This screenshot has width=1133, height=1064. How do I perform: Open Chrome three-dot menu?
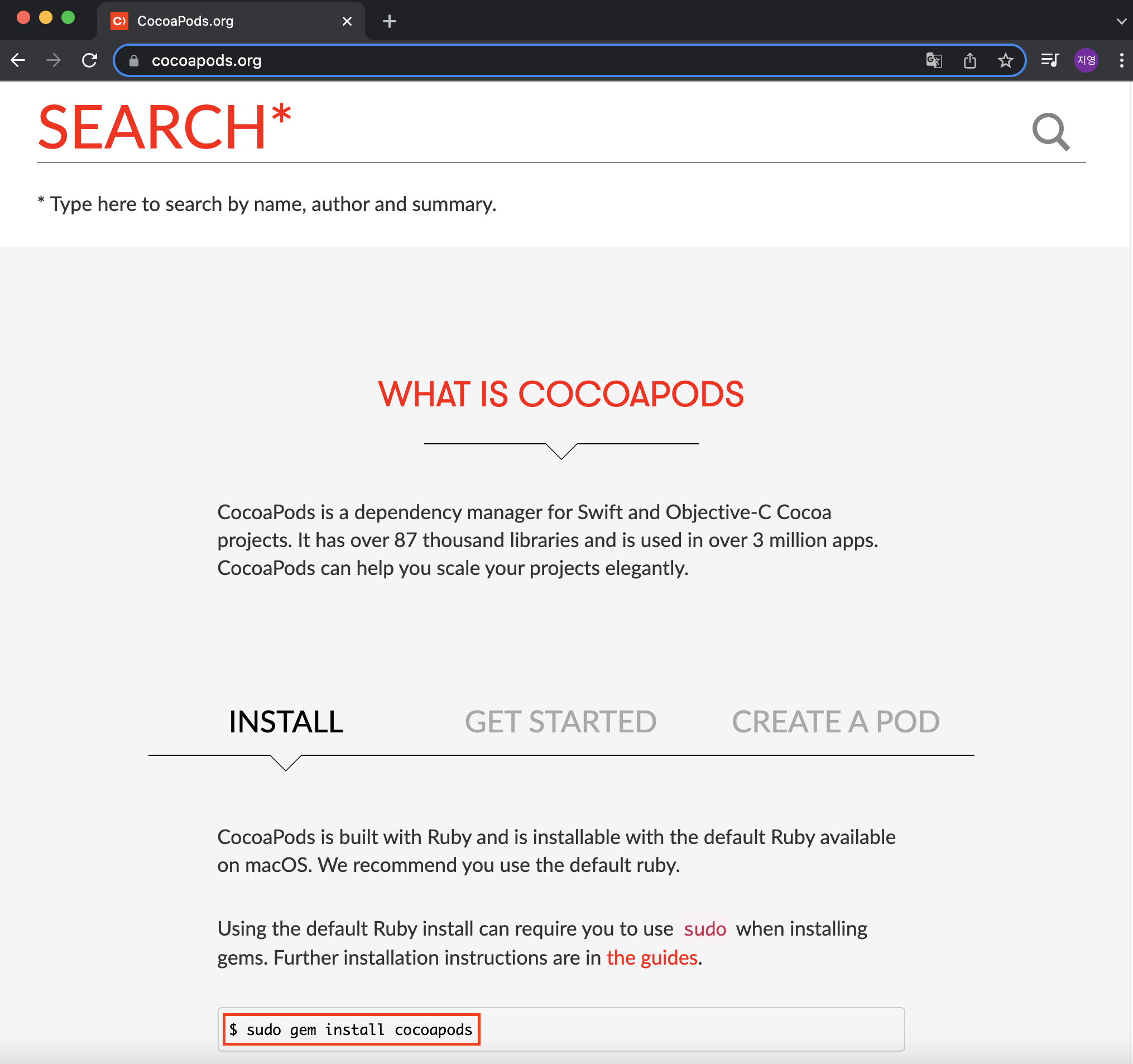coord(1121,60)
